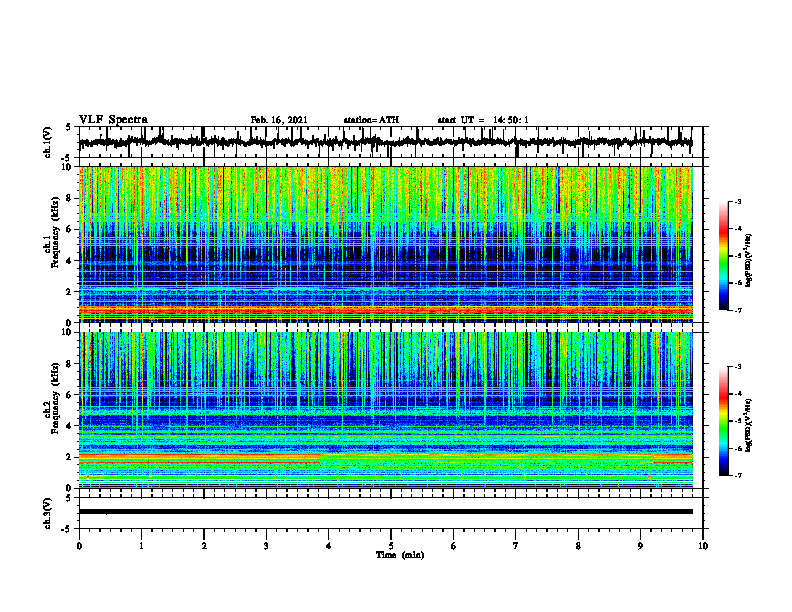Click inside the ch.1 spectrogram panel
The height and width of the screenshot is (612, 792).
385,244
